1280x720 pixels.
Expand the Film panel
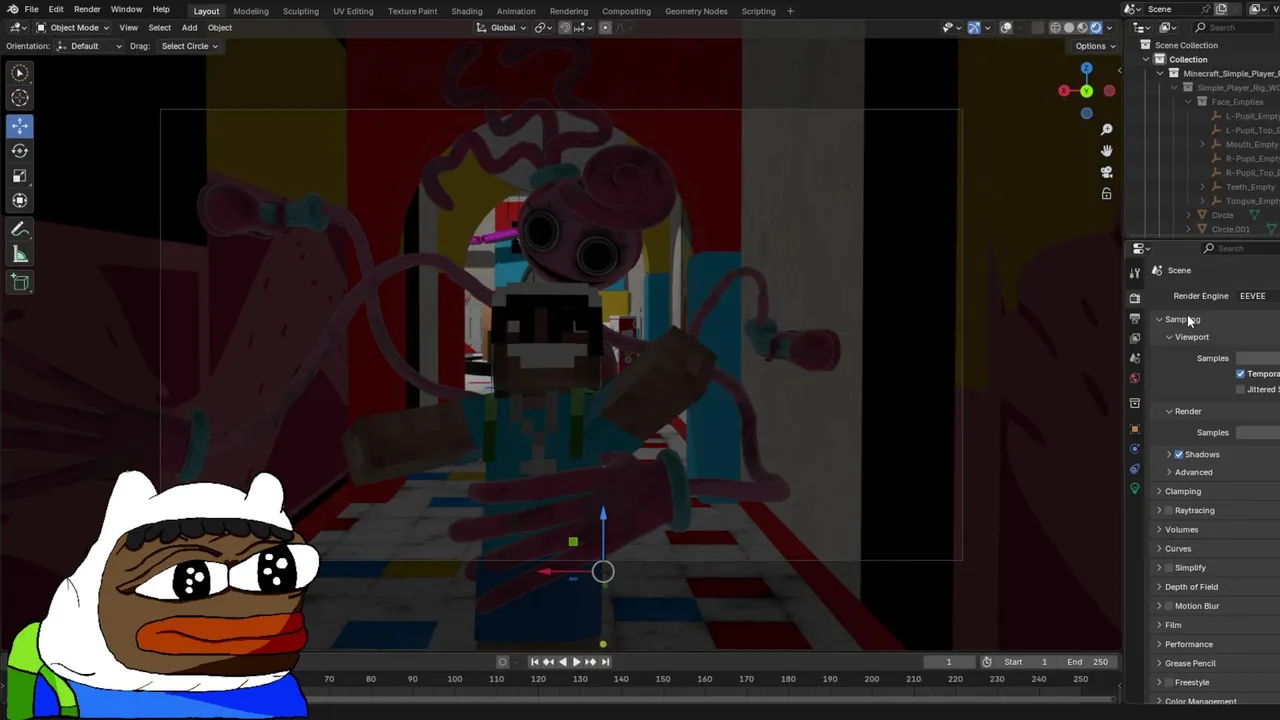click(x=1173, y=625)
